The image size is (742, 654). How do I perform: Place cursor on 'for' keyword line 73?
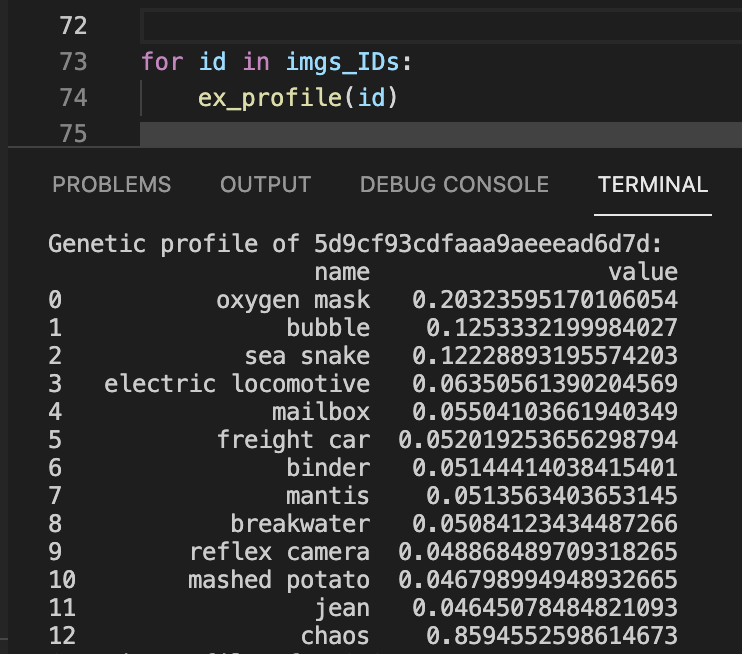[x=162, y=62]
